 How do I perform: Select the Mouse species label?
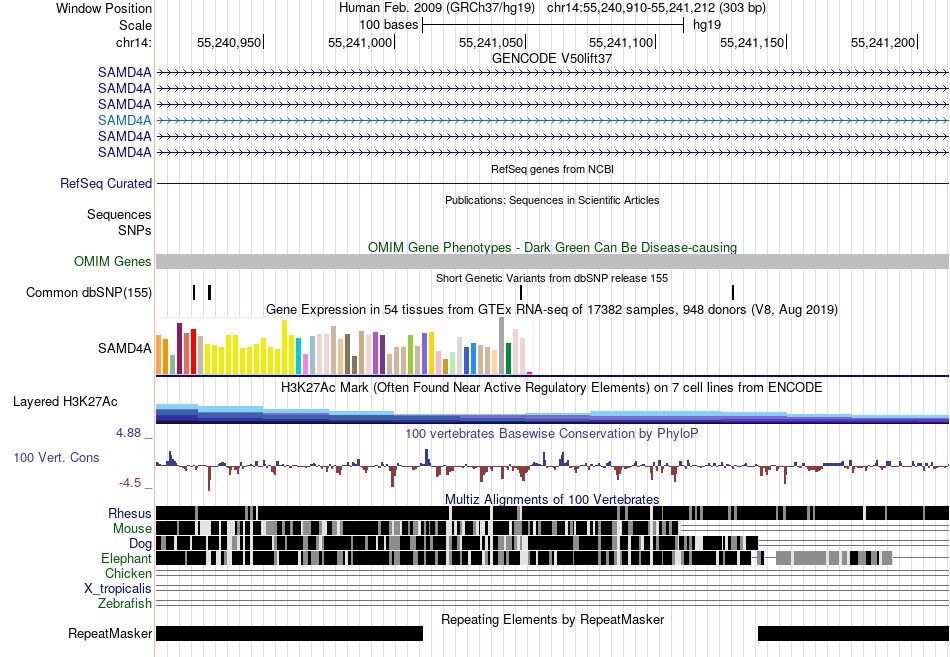132,529
